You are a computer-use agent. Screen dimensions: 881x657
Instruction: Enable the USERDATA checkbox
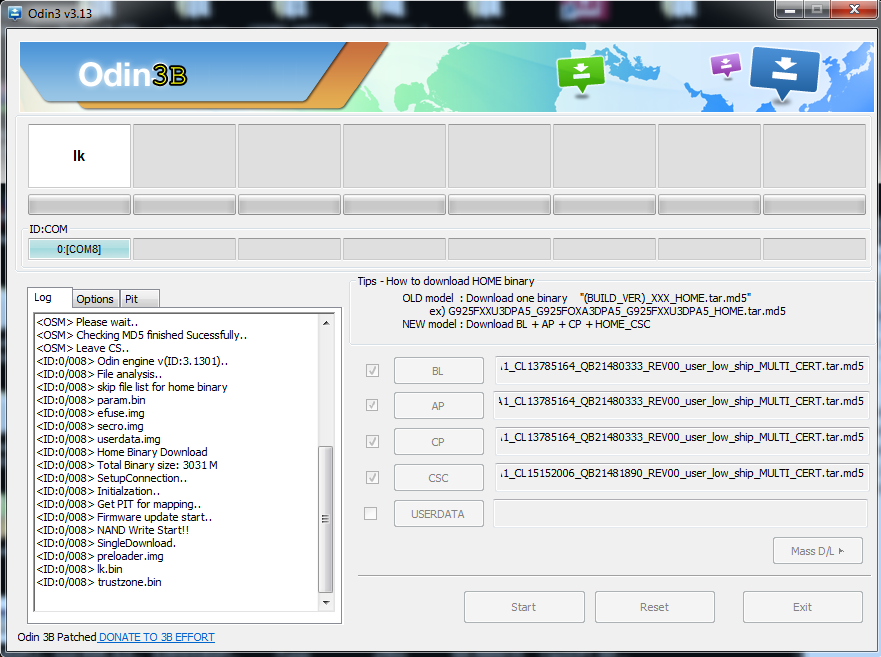pos(371,514)
